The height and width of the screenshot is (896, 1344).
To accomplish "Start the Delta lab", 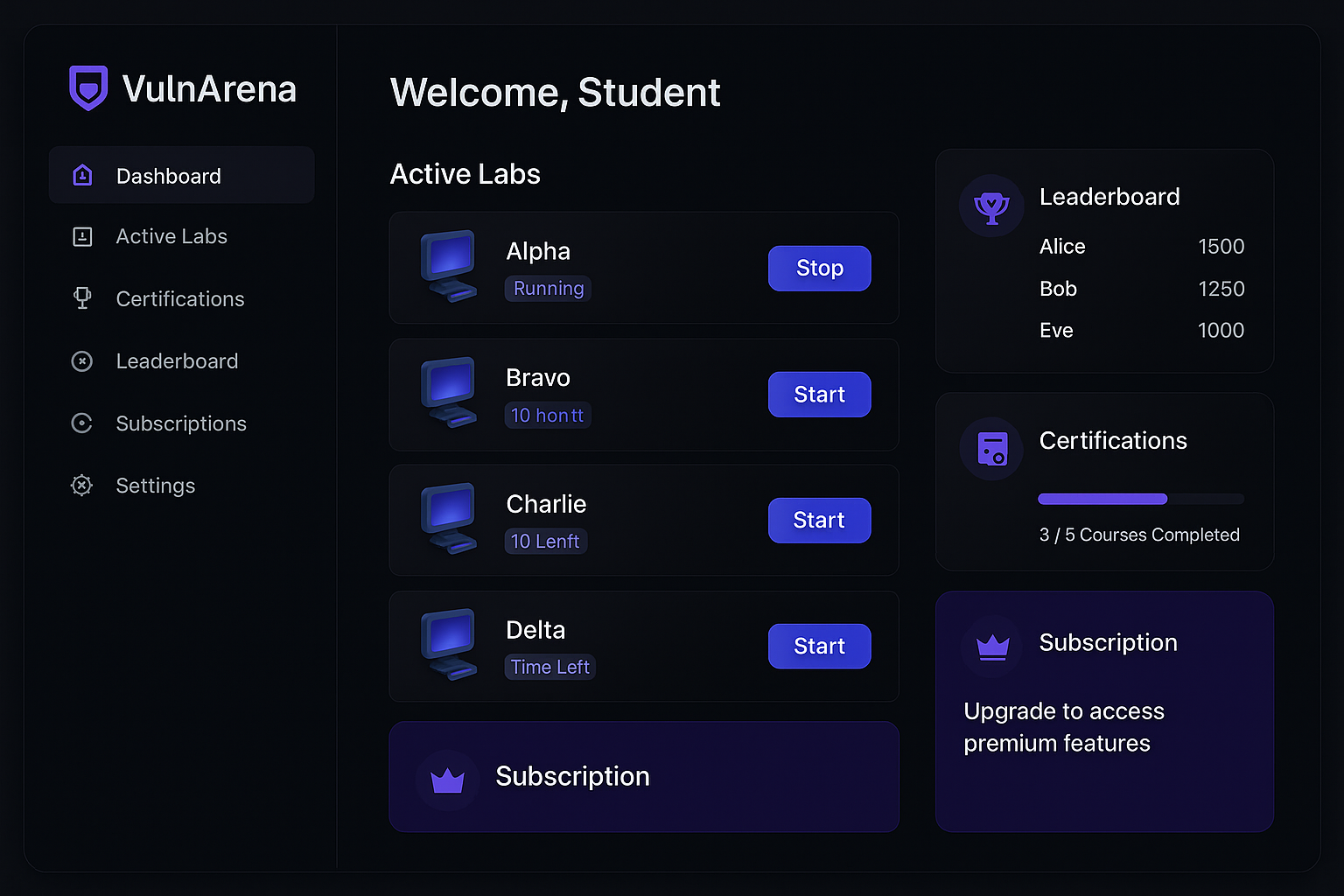I will click(819, 646).
